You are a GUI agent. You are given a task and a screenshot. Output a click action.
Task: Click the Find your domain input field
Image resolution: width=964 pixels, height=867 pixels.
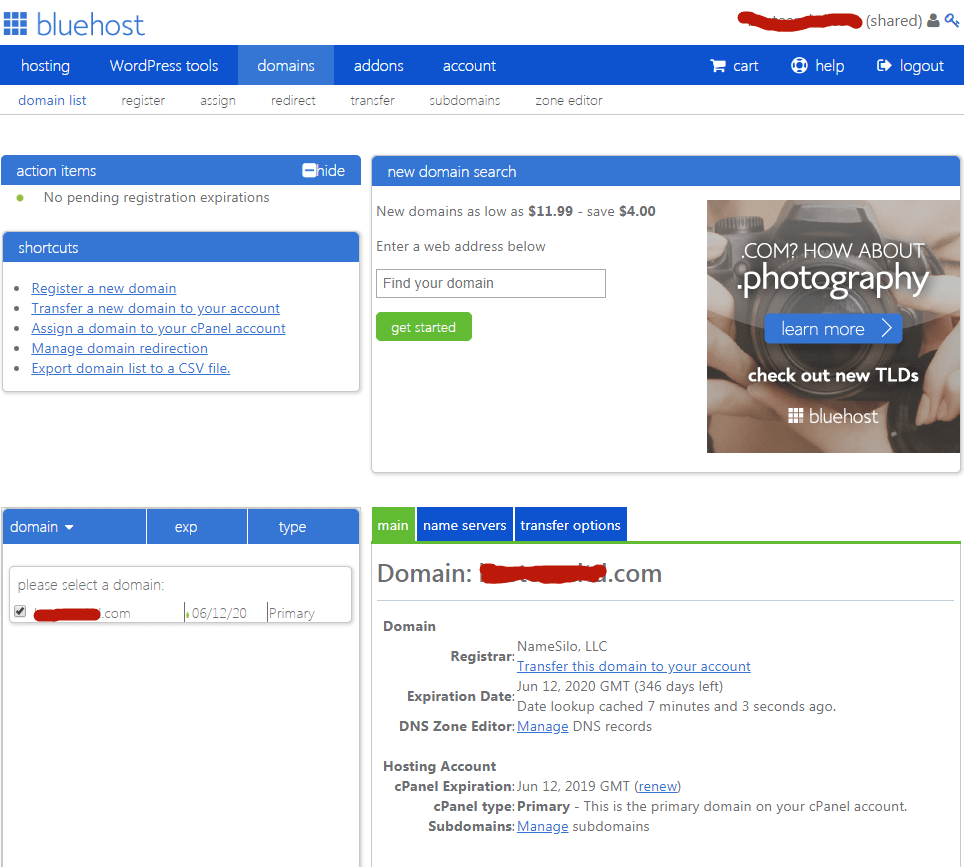(x=491, y=283)
